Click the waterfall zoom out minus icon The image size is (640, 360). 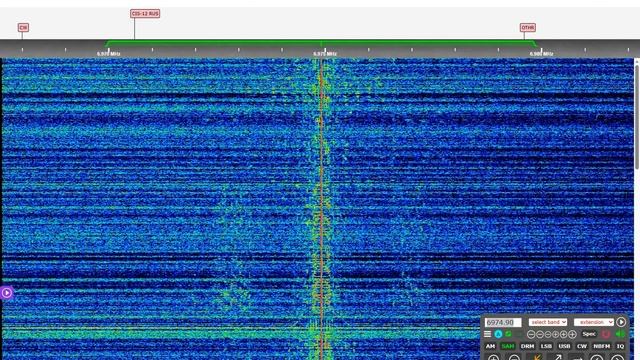coord(514,358)
